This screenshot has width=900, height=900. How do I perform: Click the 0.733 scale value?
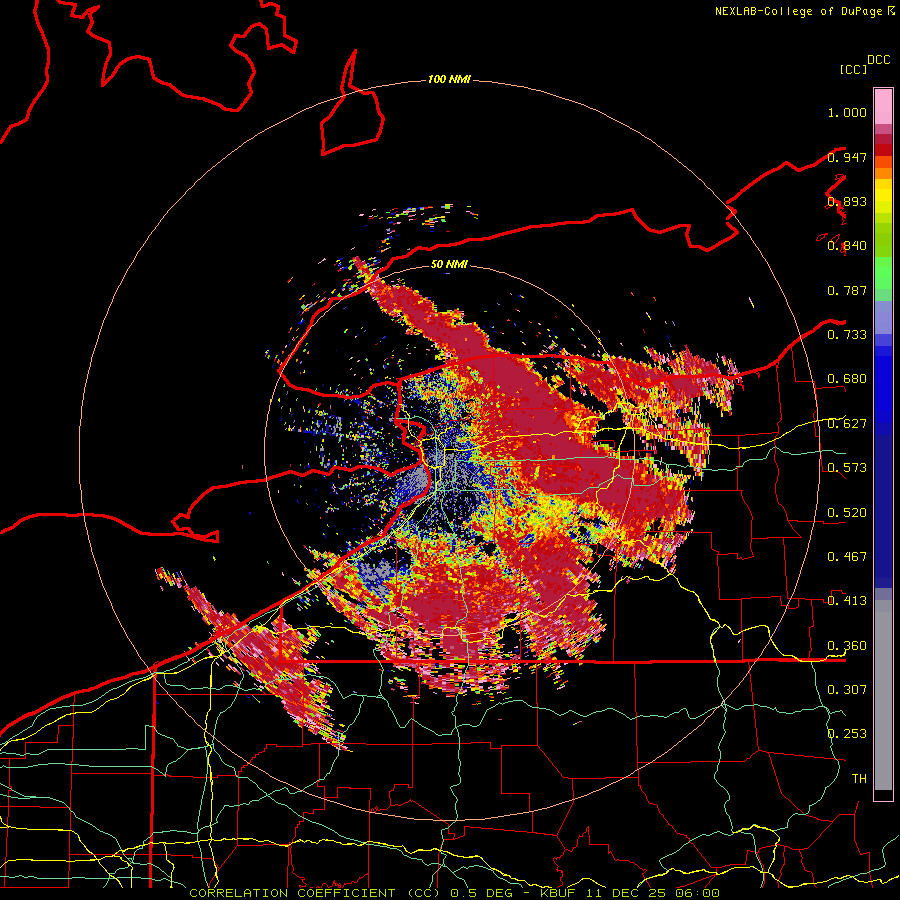coord(847,334)
